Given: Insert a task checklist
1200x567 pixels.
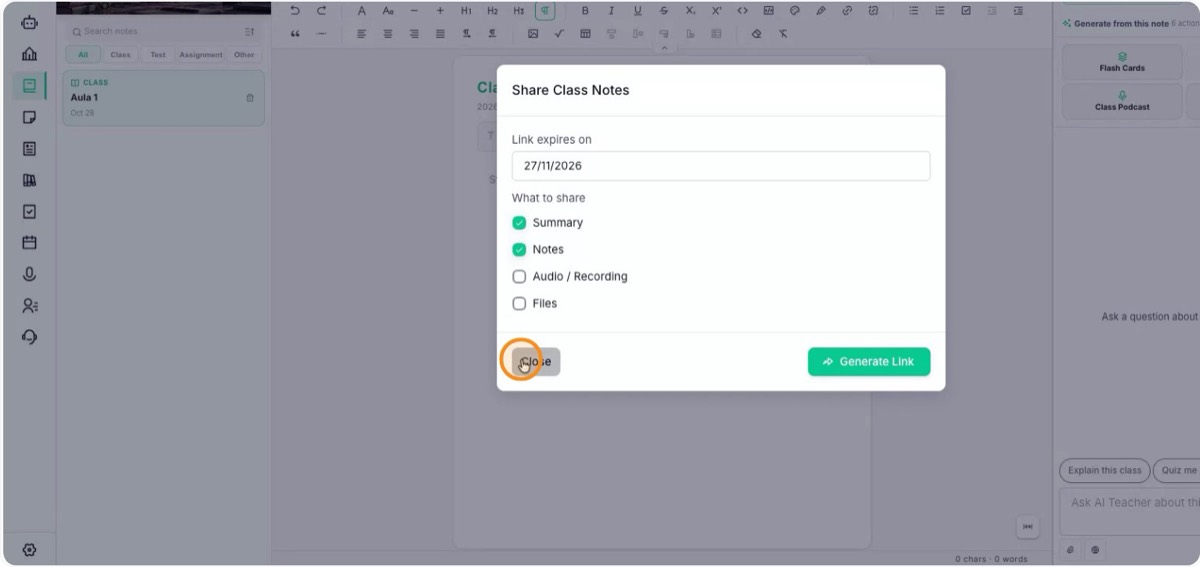Looking at the screenshot, I should click(x=966, y=11).
